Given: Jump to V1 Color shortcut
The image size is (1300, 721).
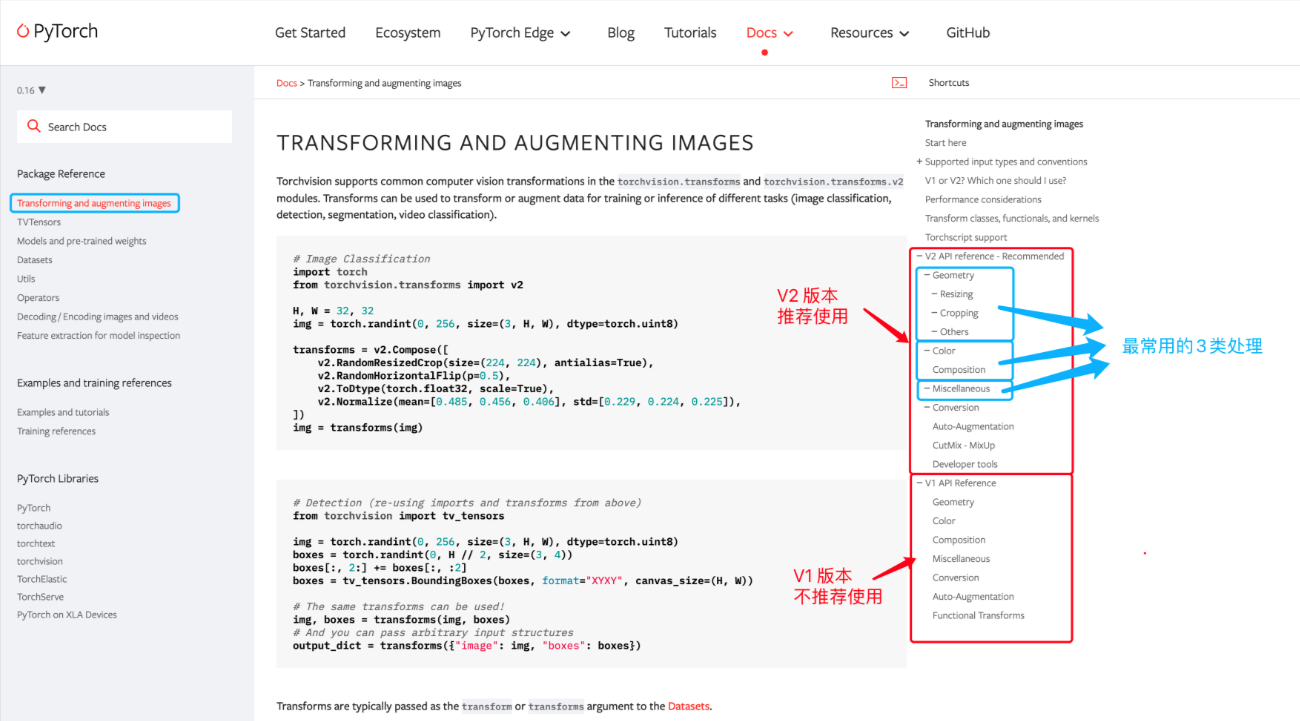Looking at the screenshot, I should click(x=944, y=521).
